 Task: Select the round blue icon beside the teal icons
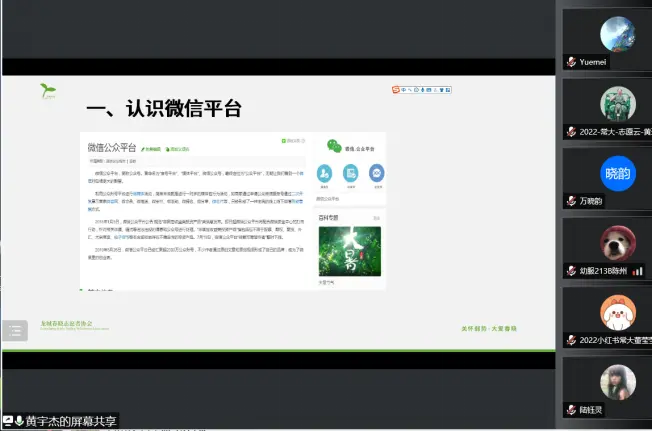[377, 173]
